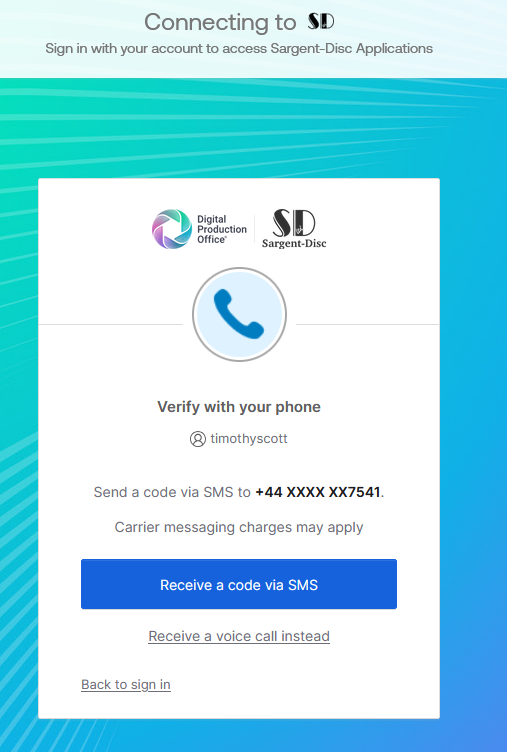Click the Sargent-Disc Applications sign-in subtitle
507x752 pixels.
tap(239, 48)
